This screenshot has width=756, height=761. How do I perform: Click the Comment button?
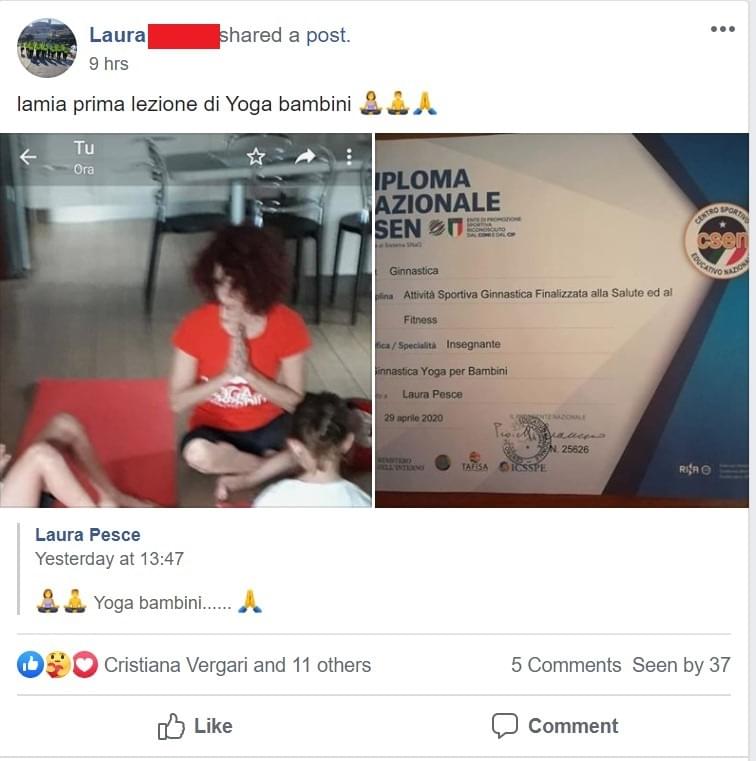tap(555, 726)
